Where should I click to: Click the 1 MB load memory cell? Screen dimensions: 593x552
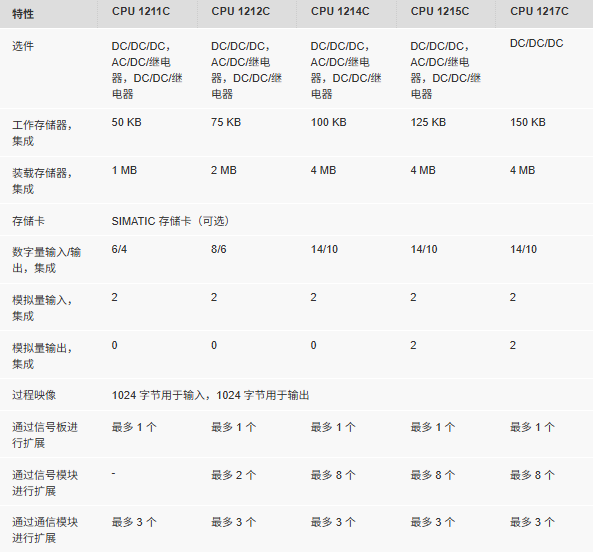click(x=124, y=171)
